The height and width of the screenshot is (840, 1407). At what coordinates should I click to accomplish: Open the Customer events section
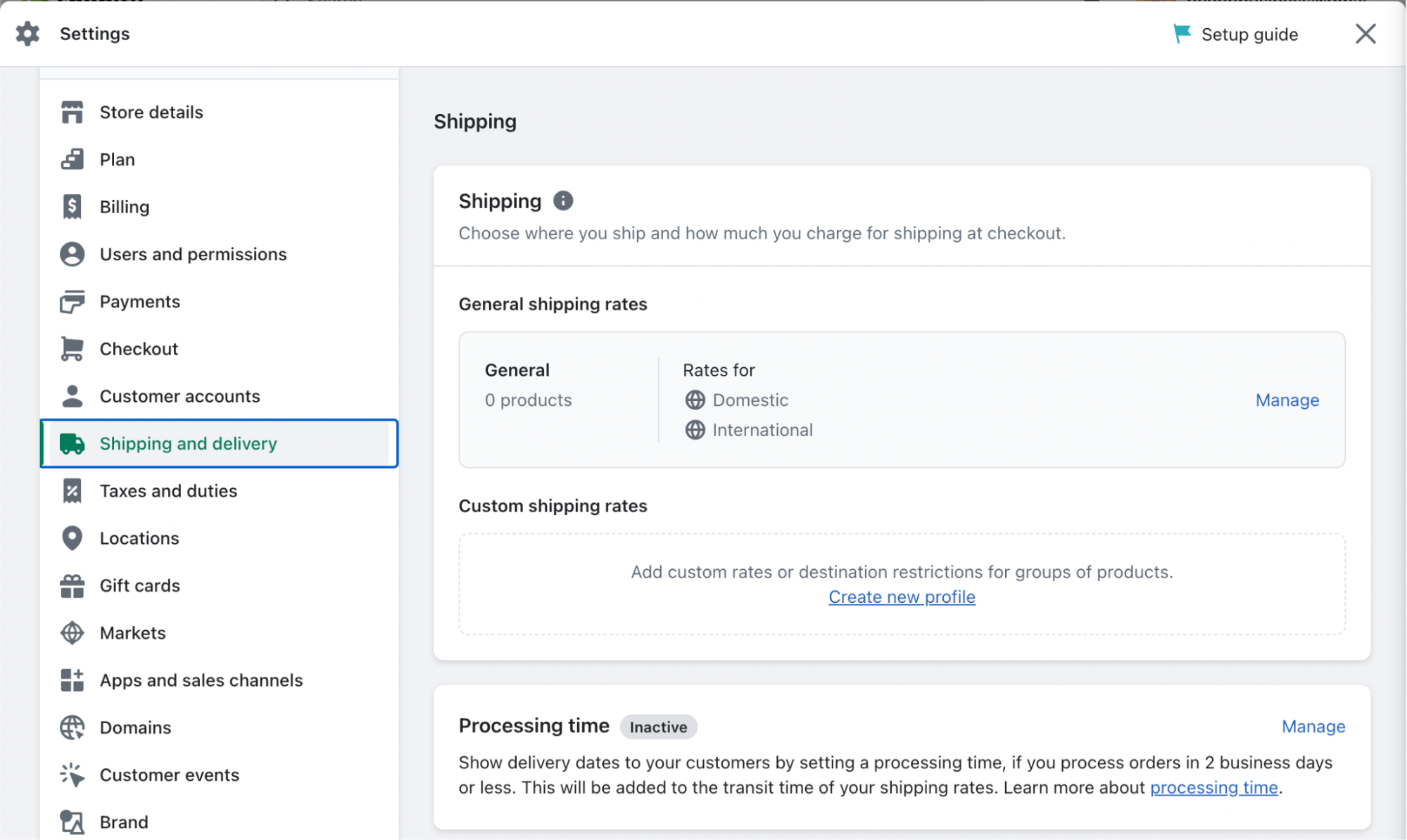click(x=169, y=775)
